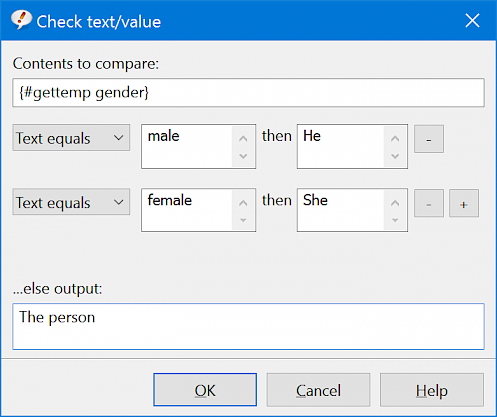Click the She output text box
The width and height of the screenshot is (497, 417).
tap(352, 210)
